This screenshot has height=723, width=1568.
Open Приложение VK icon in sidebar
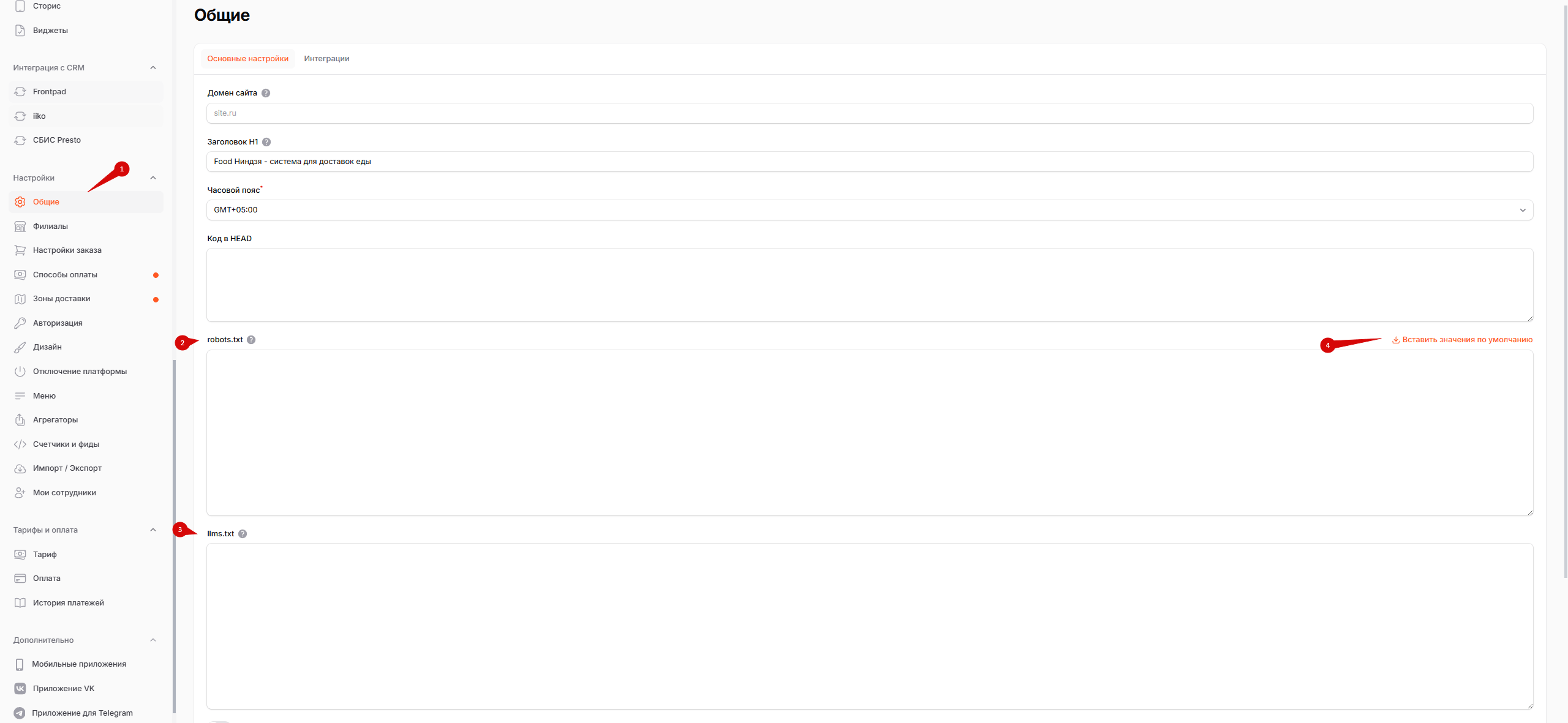click(x=20, y=689)
